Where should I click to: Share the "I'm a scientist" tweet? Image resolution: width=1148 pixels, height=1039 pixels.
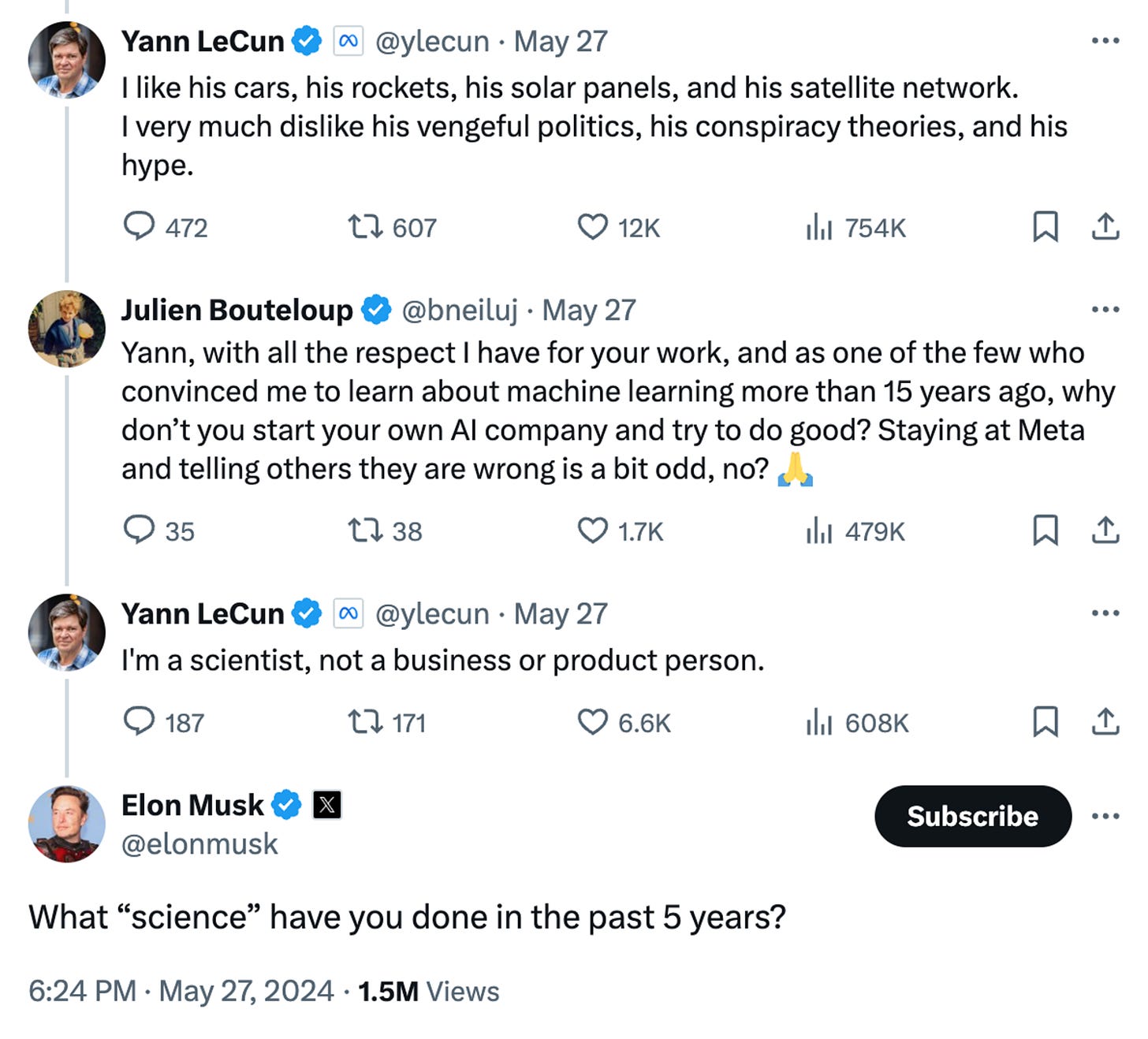[1105, 721]
